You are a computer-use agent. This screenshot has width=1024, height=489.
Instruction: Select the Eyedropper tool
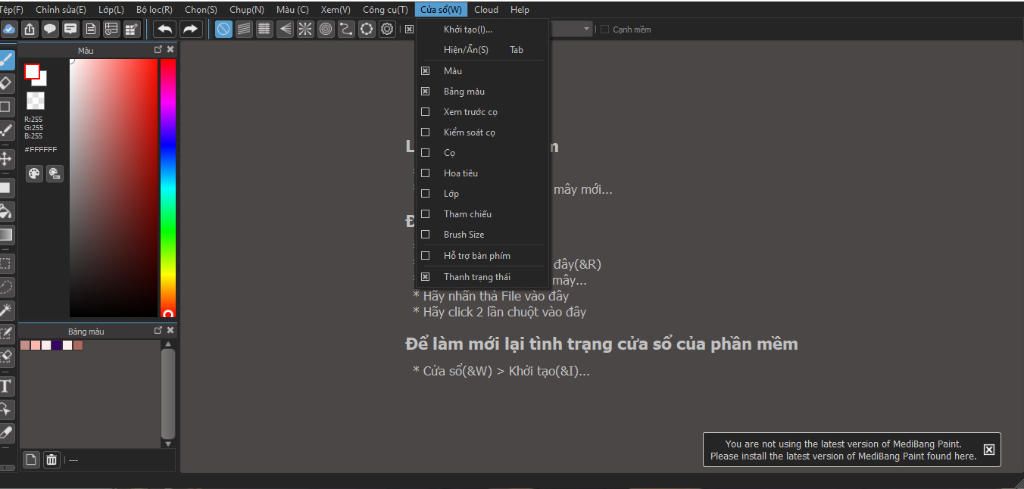[6, 432]
